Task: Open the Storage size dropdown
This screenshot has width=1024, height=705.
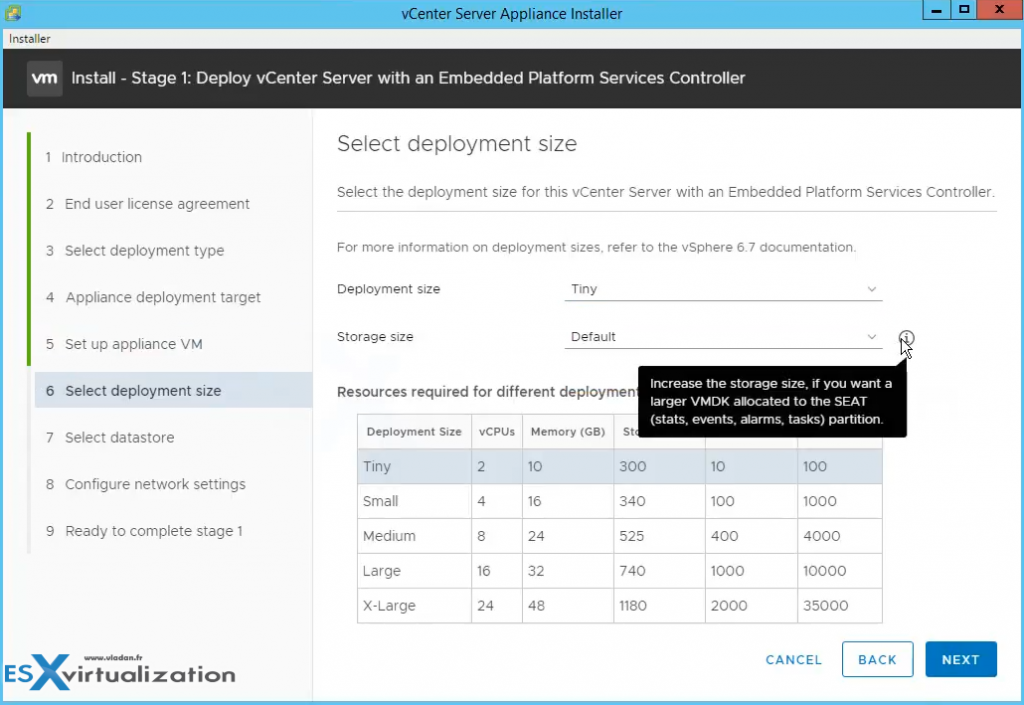Action: 722,337
